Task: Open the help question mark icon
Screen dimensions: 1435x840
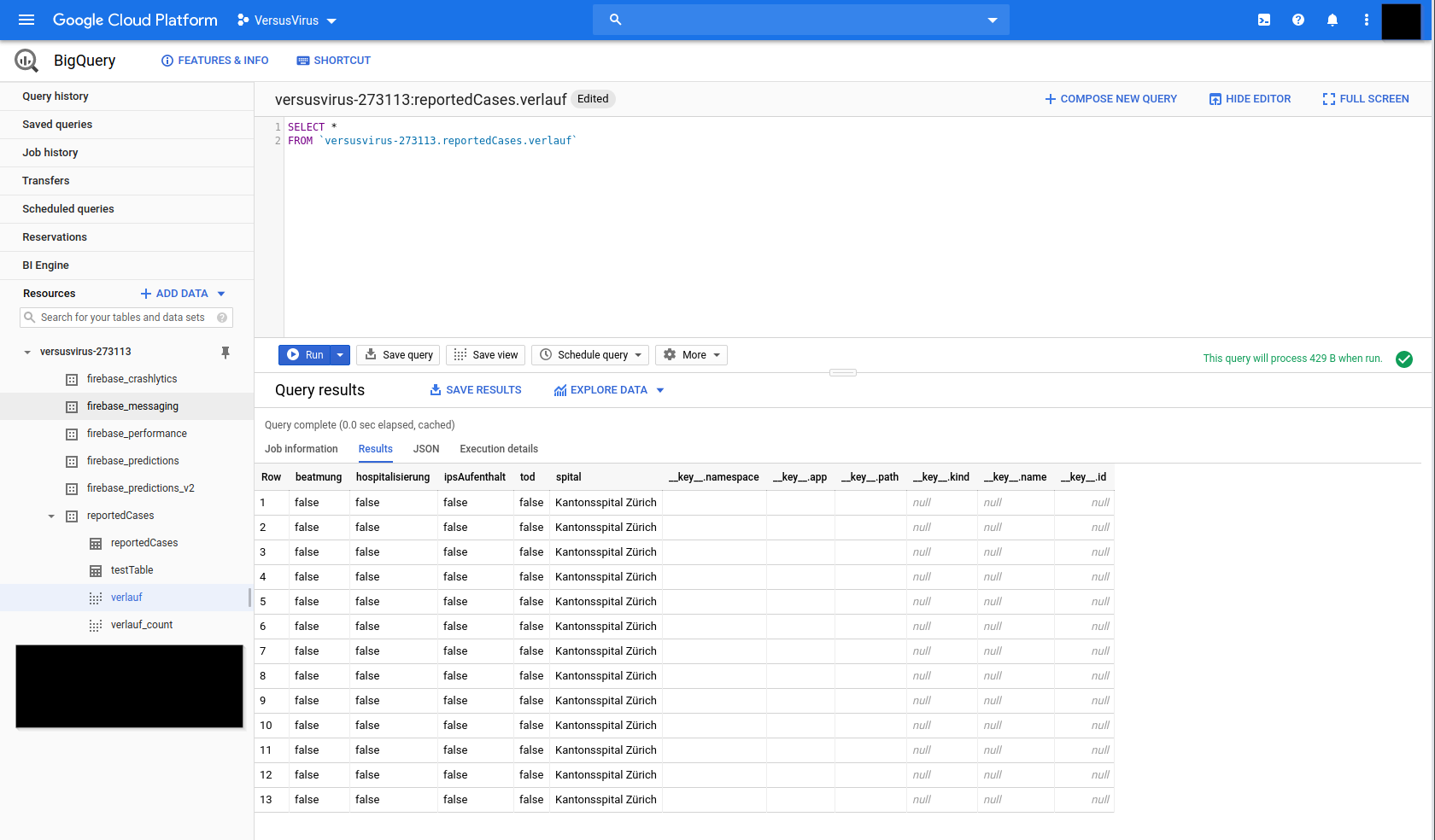Action: tap(1298, 20)
